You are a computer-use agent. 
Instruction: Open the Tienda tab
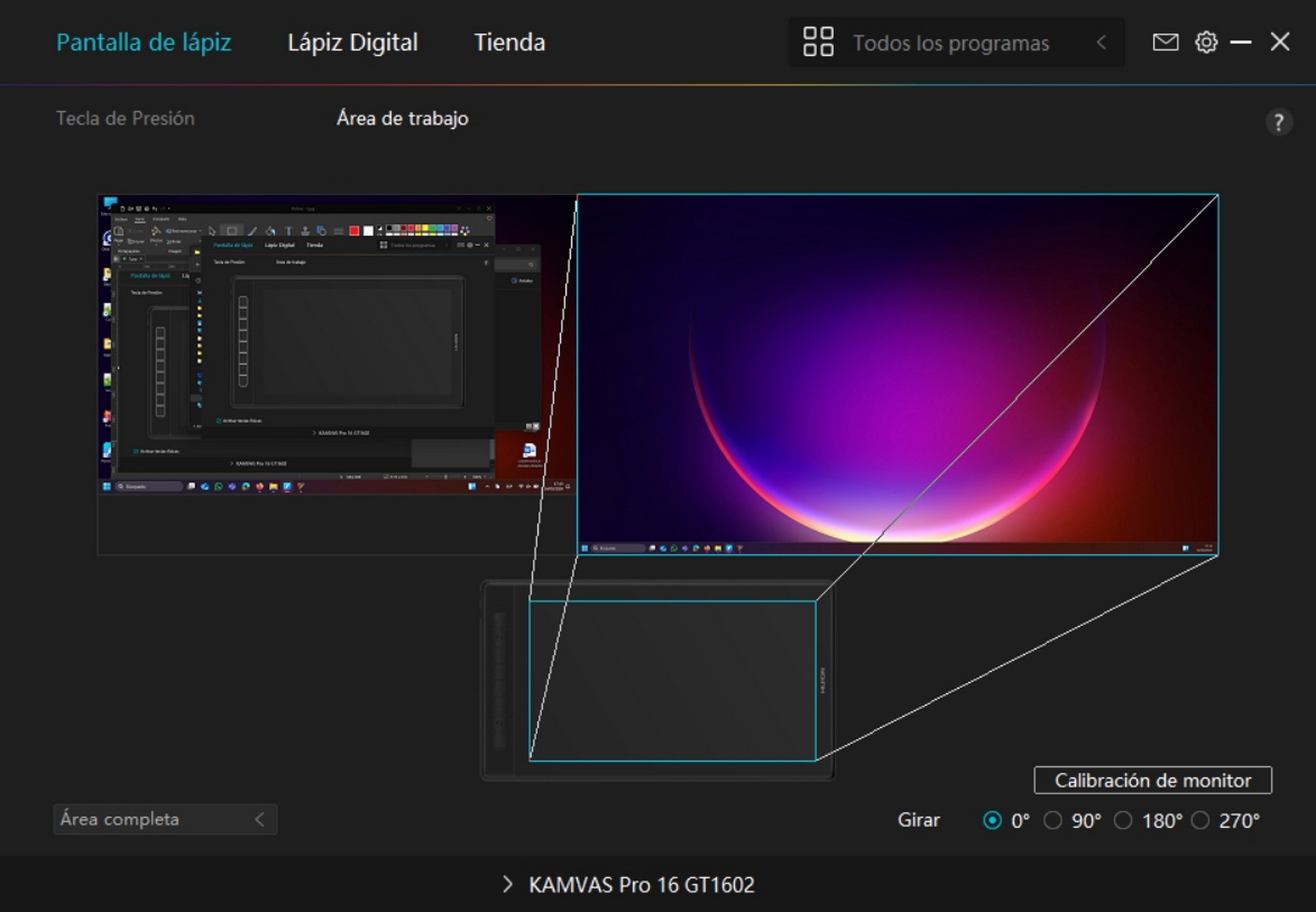[x=509, y=42]
